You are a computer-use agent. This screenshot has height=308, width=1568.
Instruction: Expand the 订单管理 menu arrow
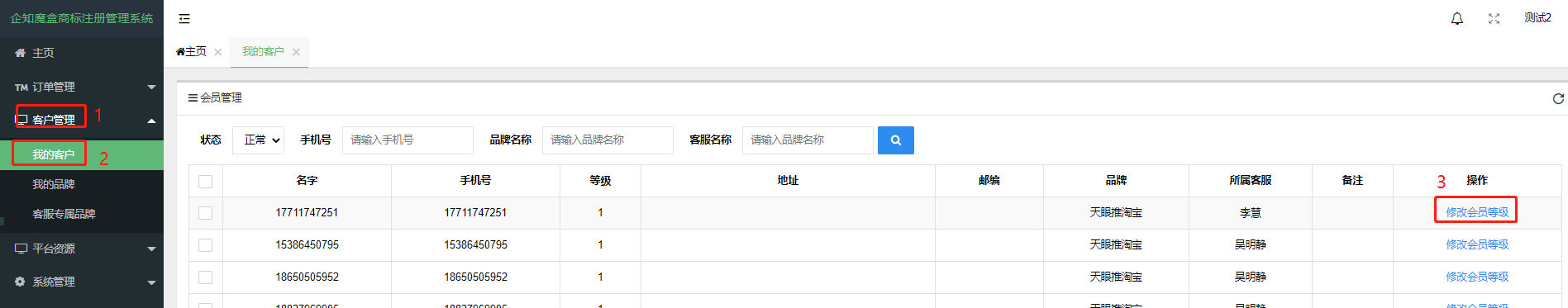point(151,87)
